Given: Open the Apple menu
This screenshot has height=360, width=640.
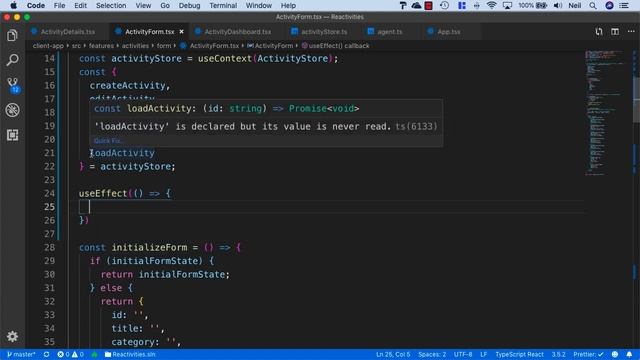Looking at the screenshot, I should coord(13,5).
